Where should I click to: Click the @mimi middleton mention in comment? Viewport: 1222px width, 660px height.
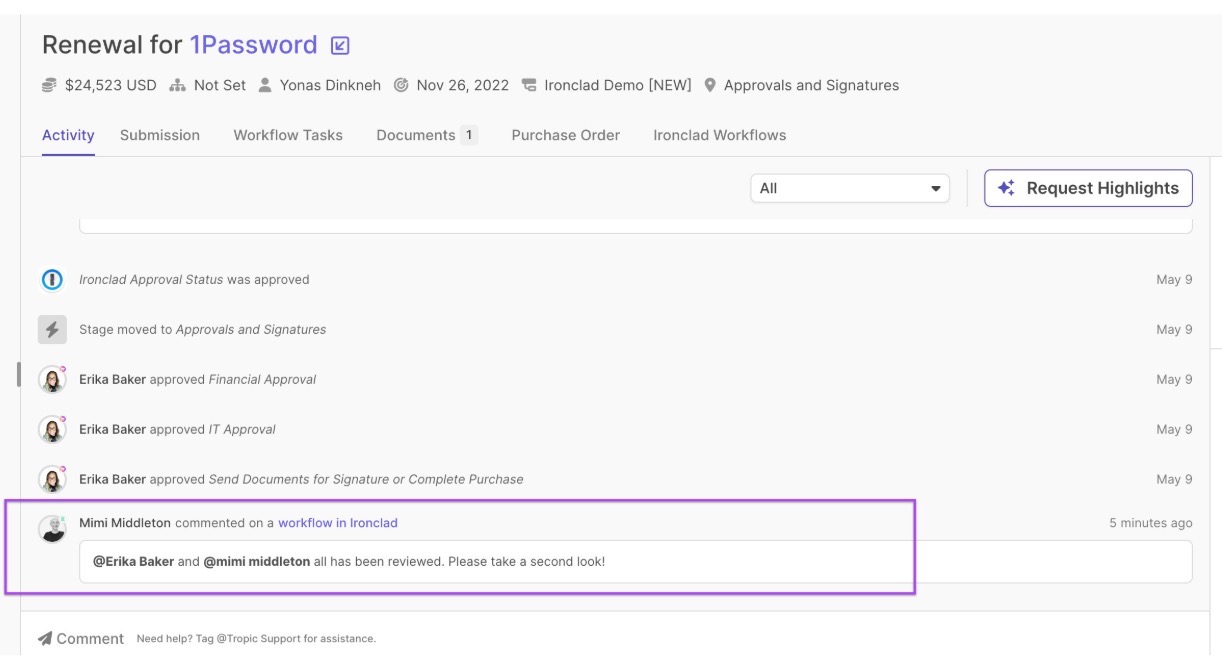click(257, 562)
